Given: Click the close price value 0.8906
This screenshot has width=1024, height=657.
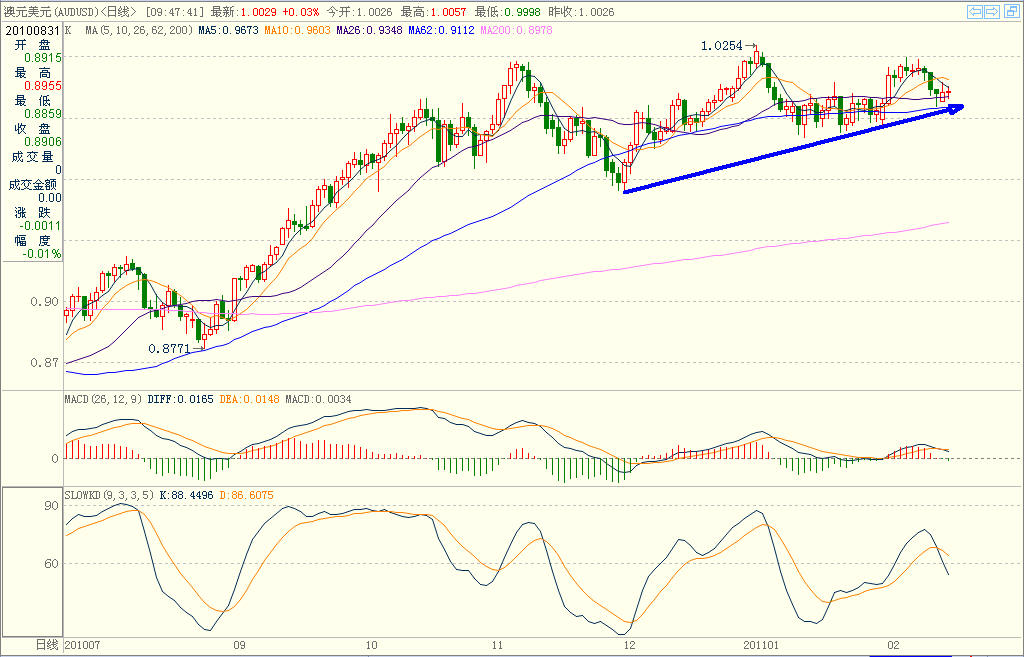Looking at the screenshot, I should [43, 142].
